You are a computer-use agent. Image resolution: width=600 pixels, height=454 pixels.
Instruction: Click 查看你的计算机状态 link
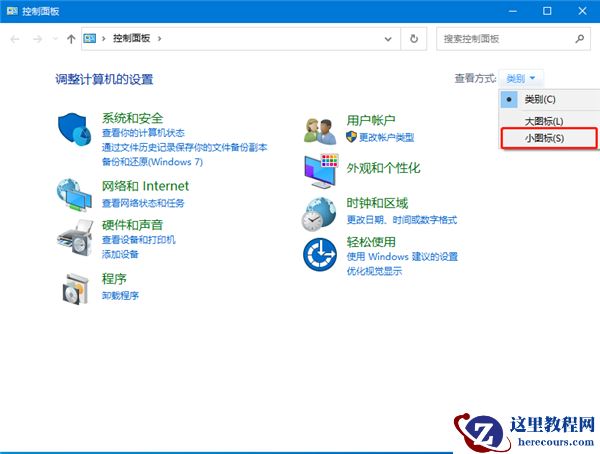coord(143,133)
